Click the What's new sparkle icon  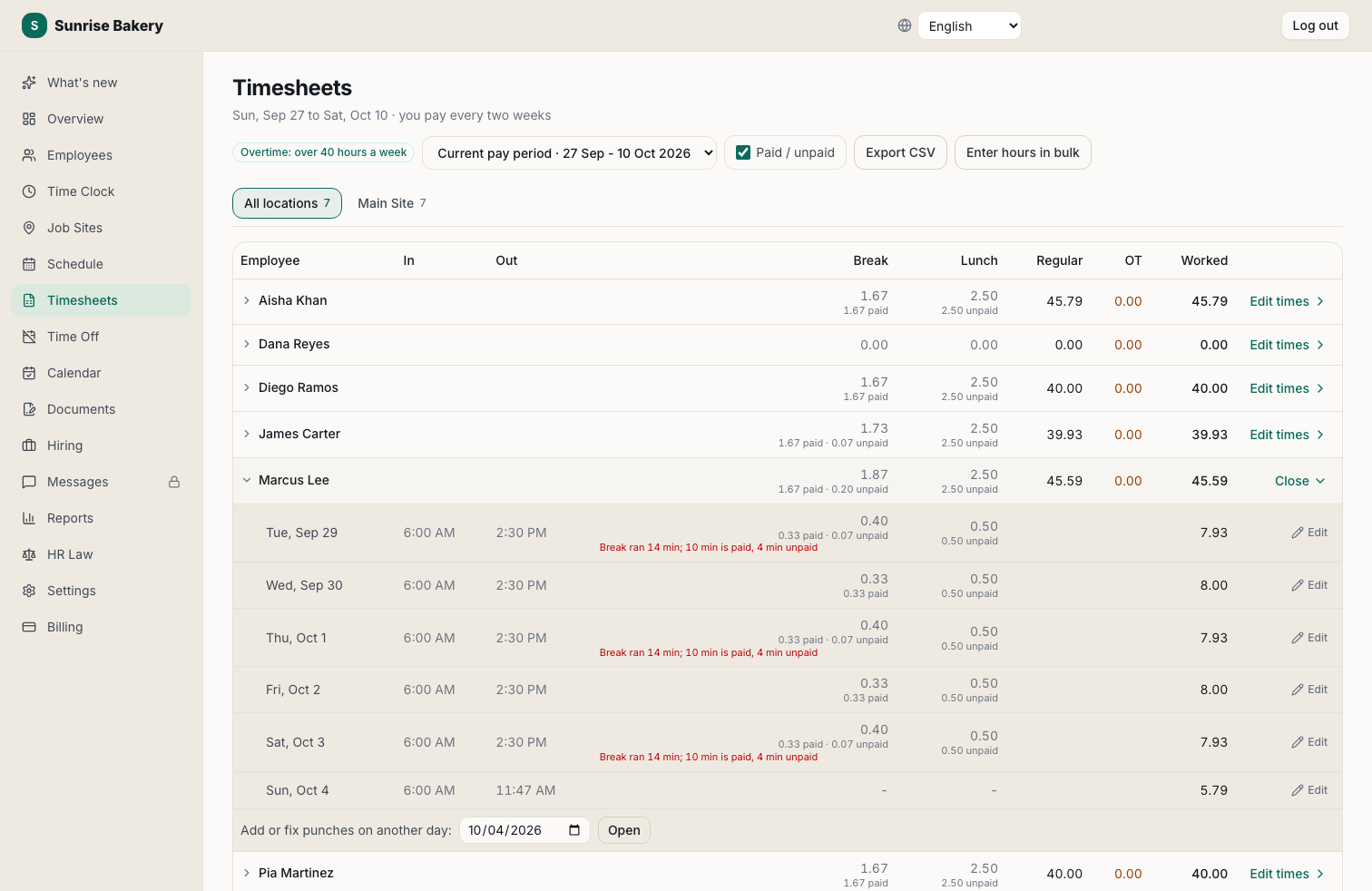[x=29, y=83]
